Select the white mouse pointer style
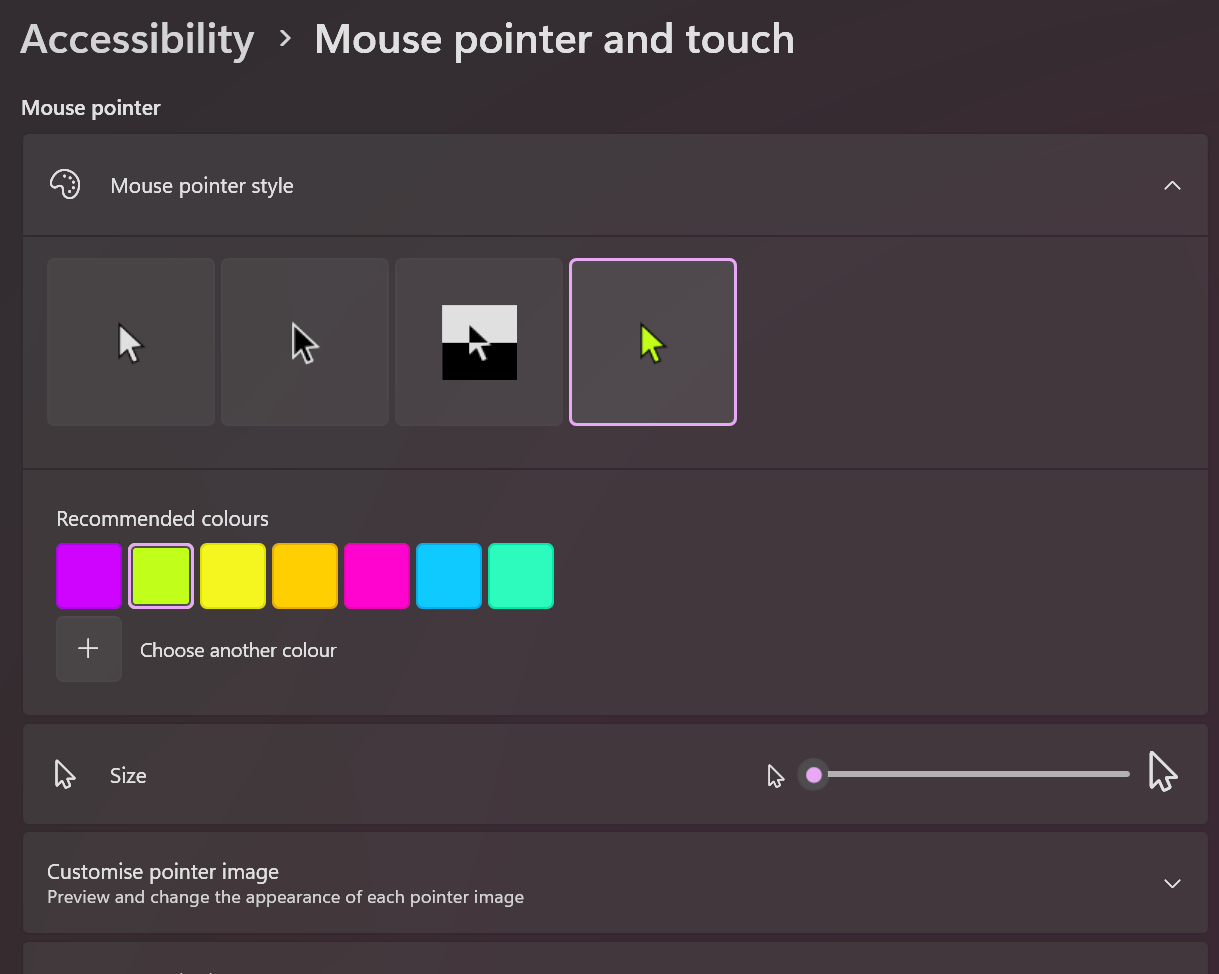Image resolution: width=1219 pixels, height=974 pixels. [131, 342]
